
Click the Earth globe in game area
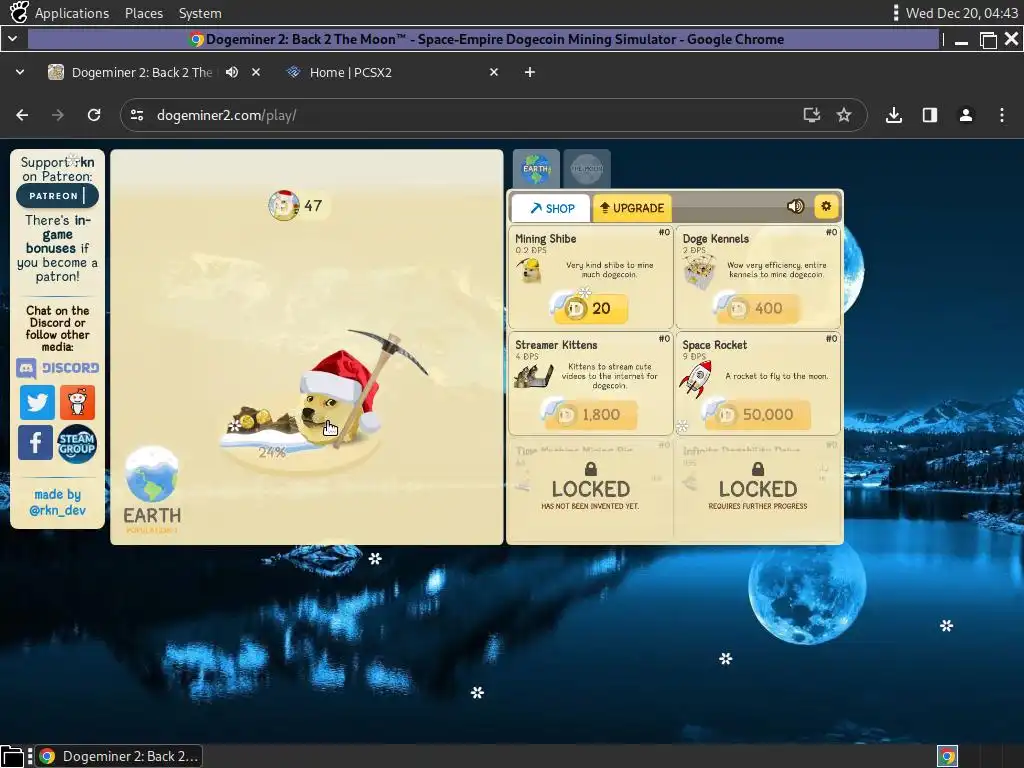click(x=152, y=475)
